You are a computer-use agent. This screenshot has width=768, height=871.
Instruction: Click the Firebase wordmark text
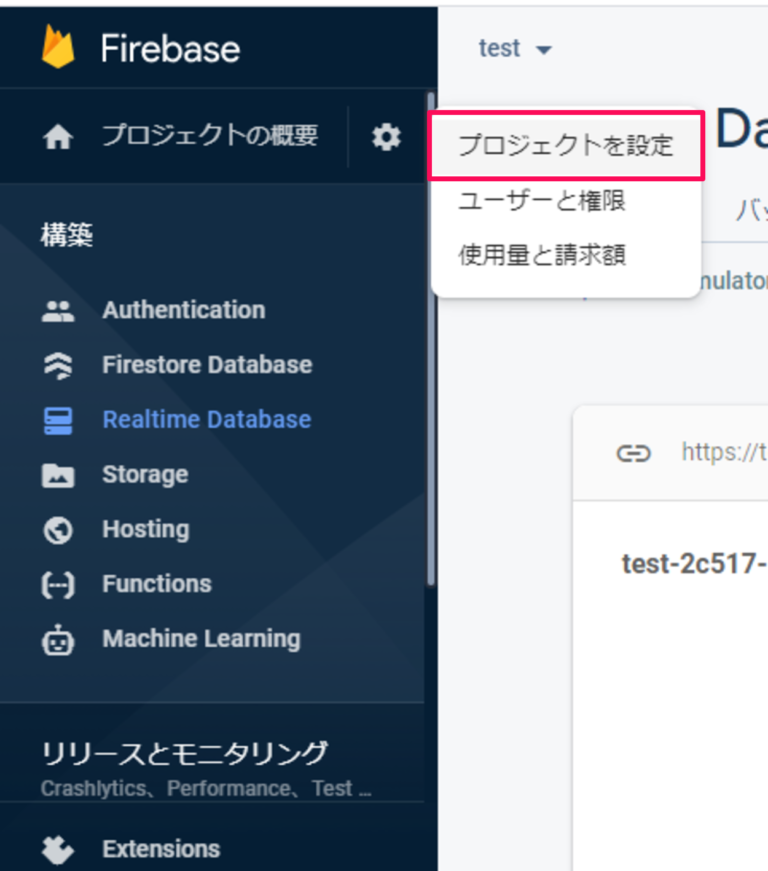(170, 49)
